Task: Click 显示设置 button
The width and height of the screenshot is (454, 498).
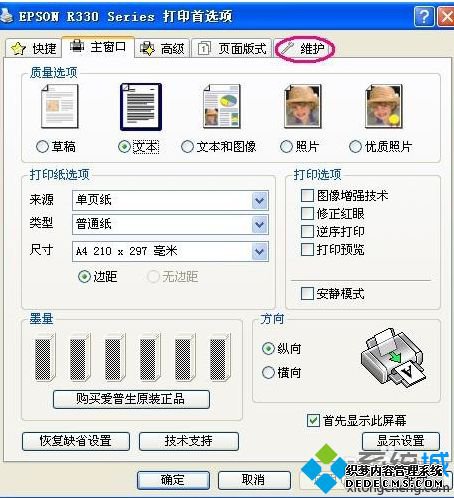Action: pos(401,441)
